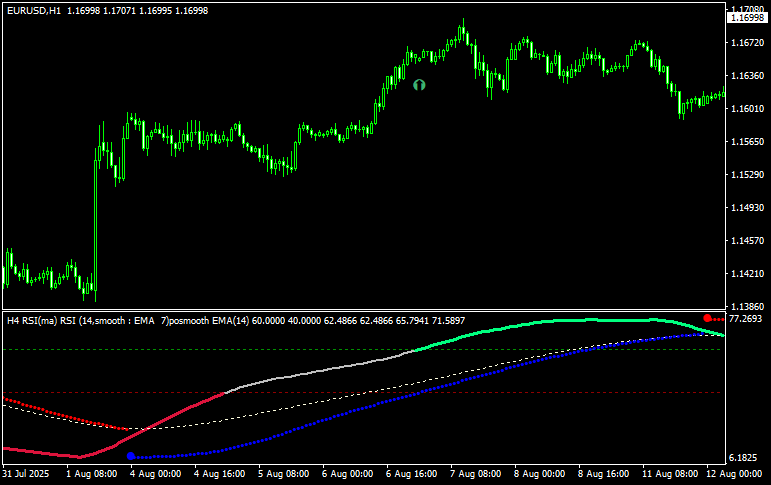Click the 4 Aug 00:00 time label
The height and width of the screenshot is (485, 771).
click(155, 474)
